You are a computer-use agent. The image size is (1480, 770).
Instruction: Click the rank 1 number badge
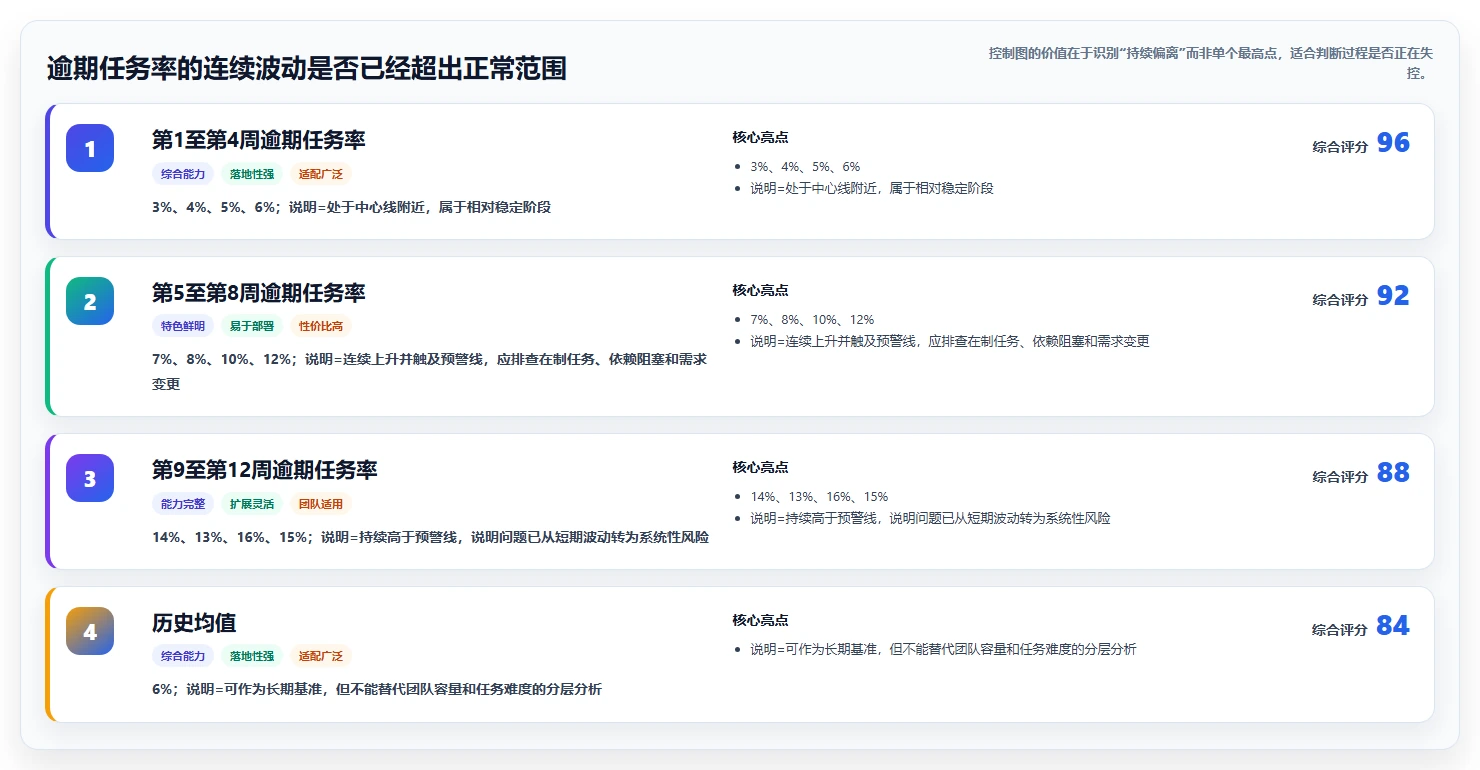(90, 148)
